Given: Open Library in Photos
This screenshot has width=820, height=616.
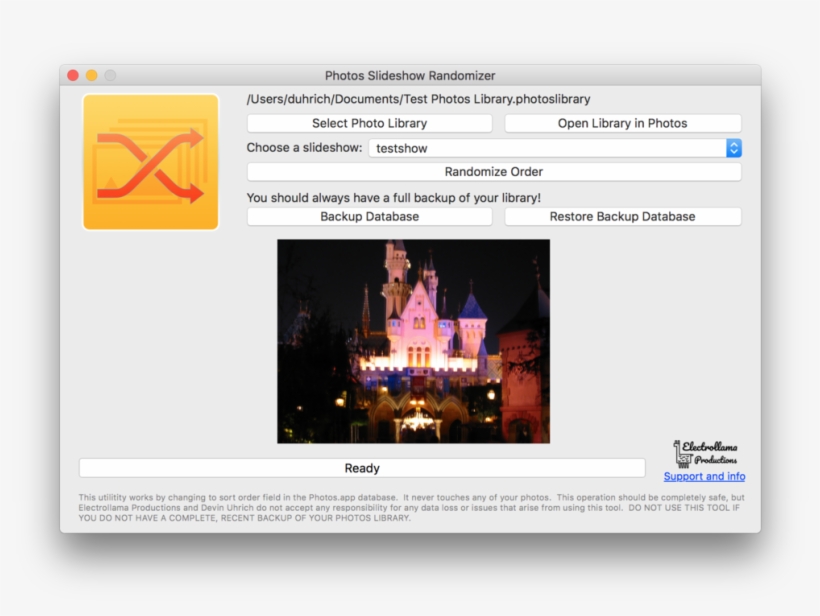Looking at the screenshot, I should pyautogui.click(x=622, y=123).
